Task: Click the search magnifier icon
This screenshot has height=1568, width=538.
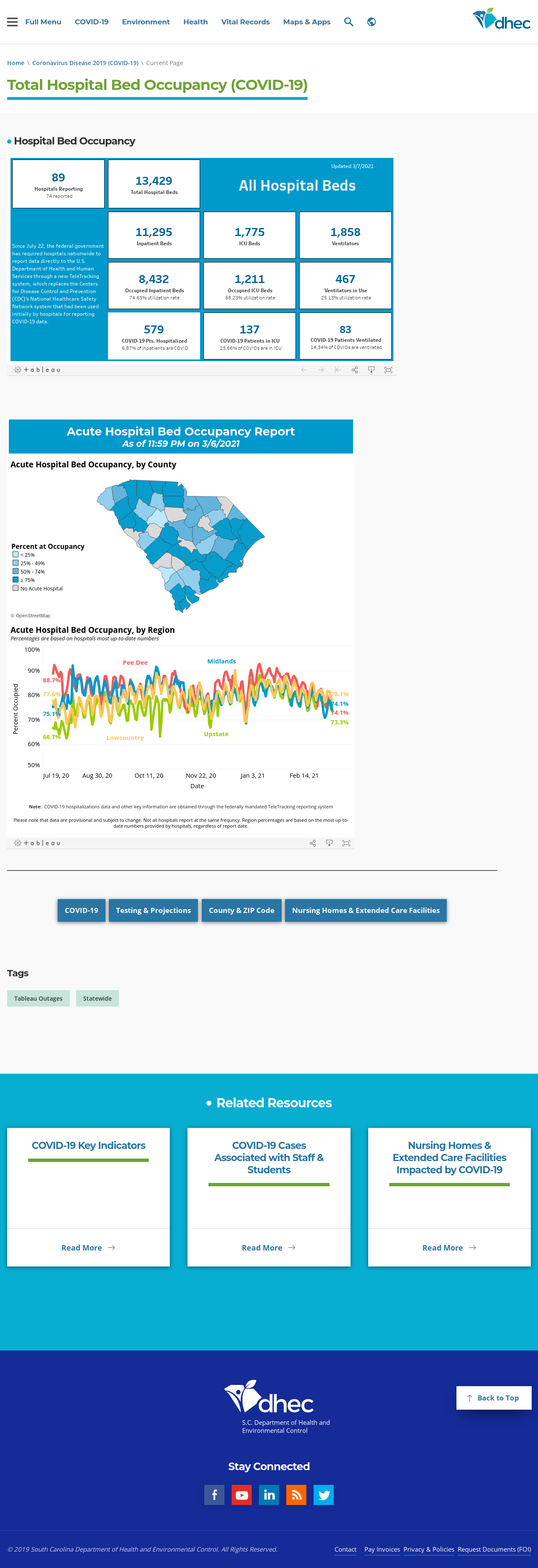Action: (x=348, y=22)
